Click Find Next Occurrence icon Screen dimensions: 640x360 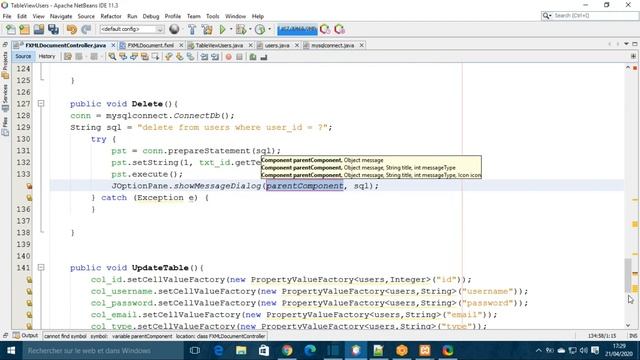(134, 57)
